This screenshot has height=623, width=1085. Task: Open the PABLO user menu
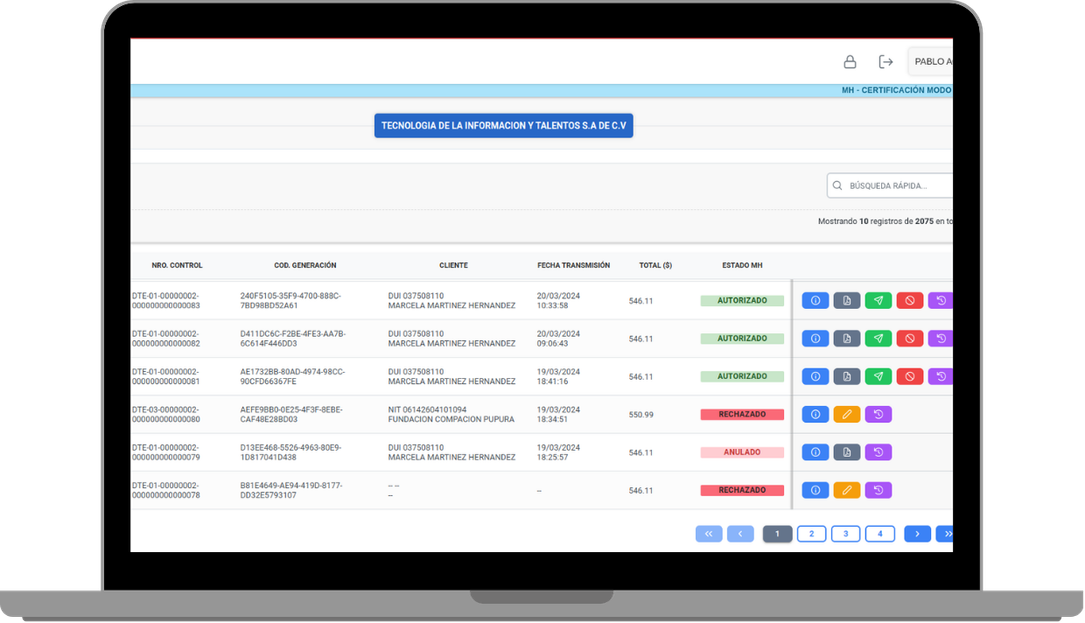[931, 62]
